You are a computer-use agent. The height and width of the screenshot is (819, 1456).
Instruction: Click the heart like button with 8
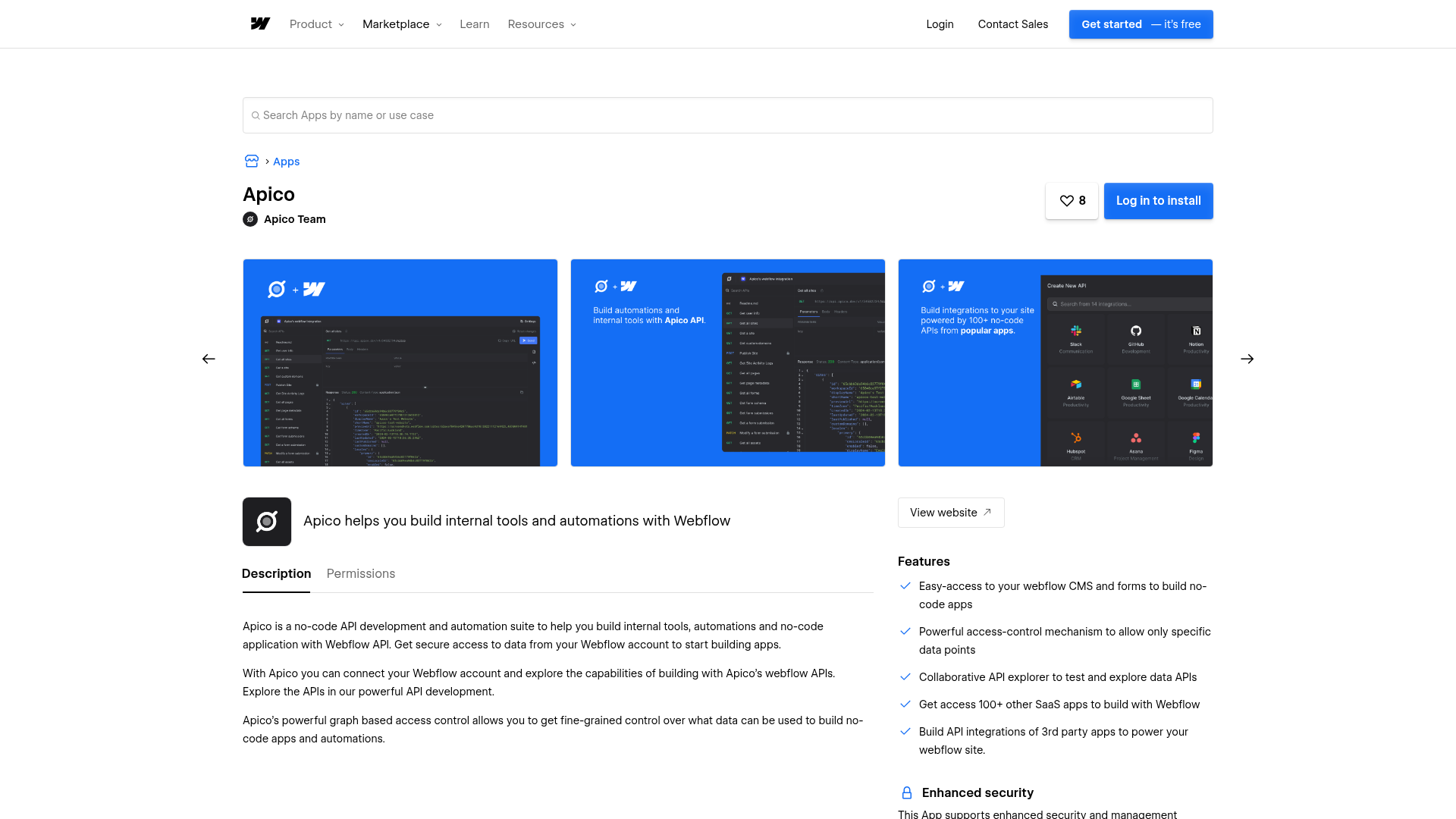1072,201
